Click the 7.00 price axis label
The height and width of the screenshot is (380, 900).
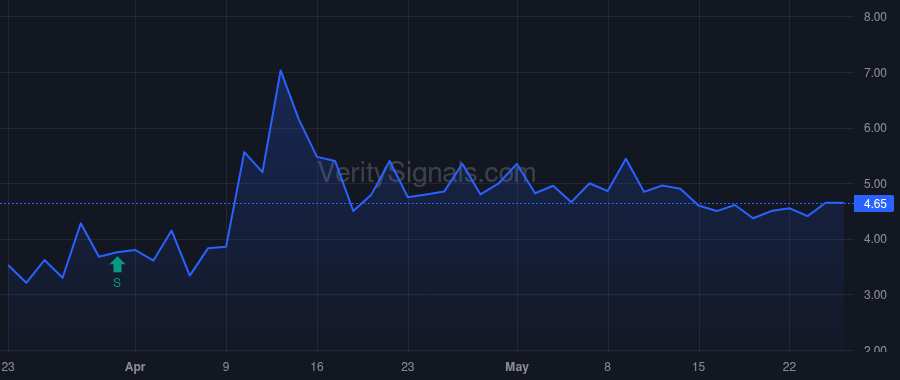(875, 73)
